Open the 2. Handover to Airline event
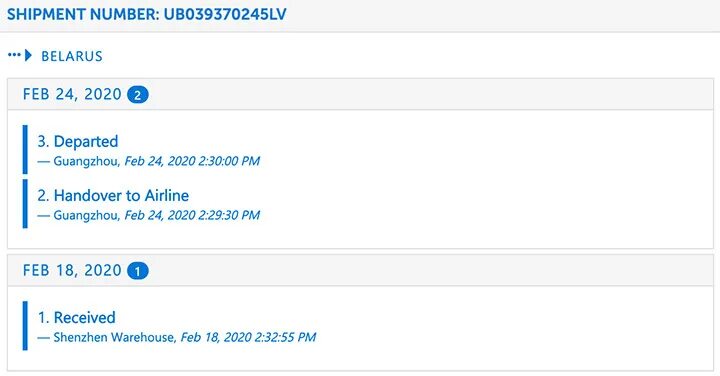Viewport: 720px width, 376px height. click(x=113, y=196)
